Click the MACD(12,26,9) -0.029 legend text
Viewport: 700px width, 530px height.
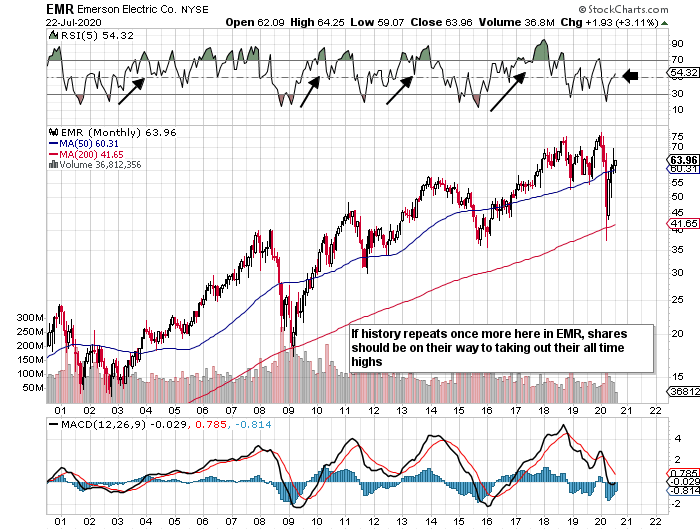124,424
